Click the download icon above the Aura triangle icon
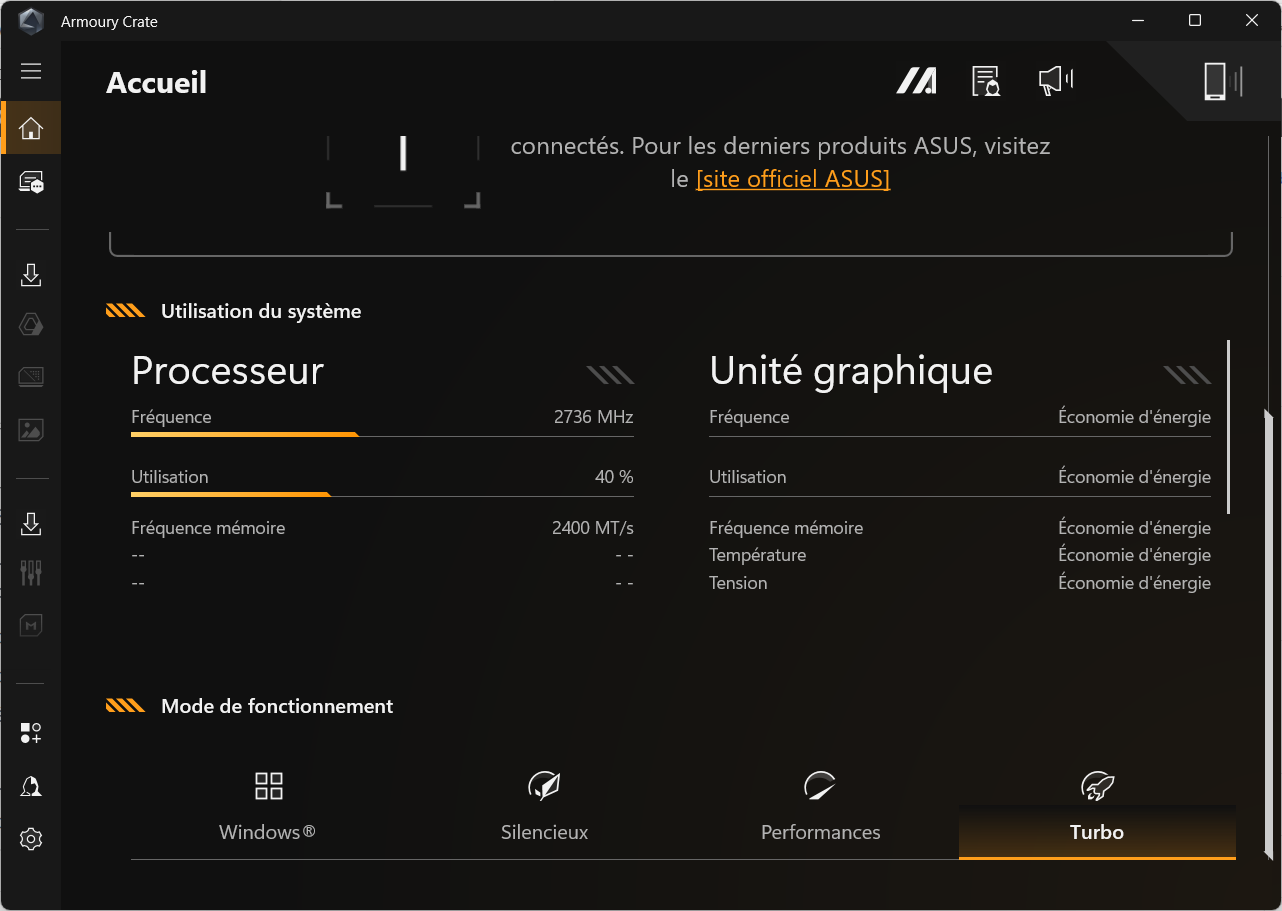Image resolution: width=1282 pixels, height=911 pixels. 31,275
